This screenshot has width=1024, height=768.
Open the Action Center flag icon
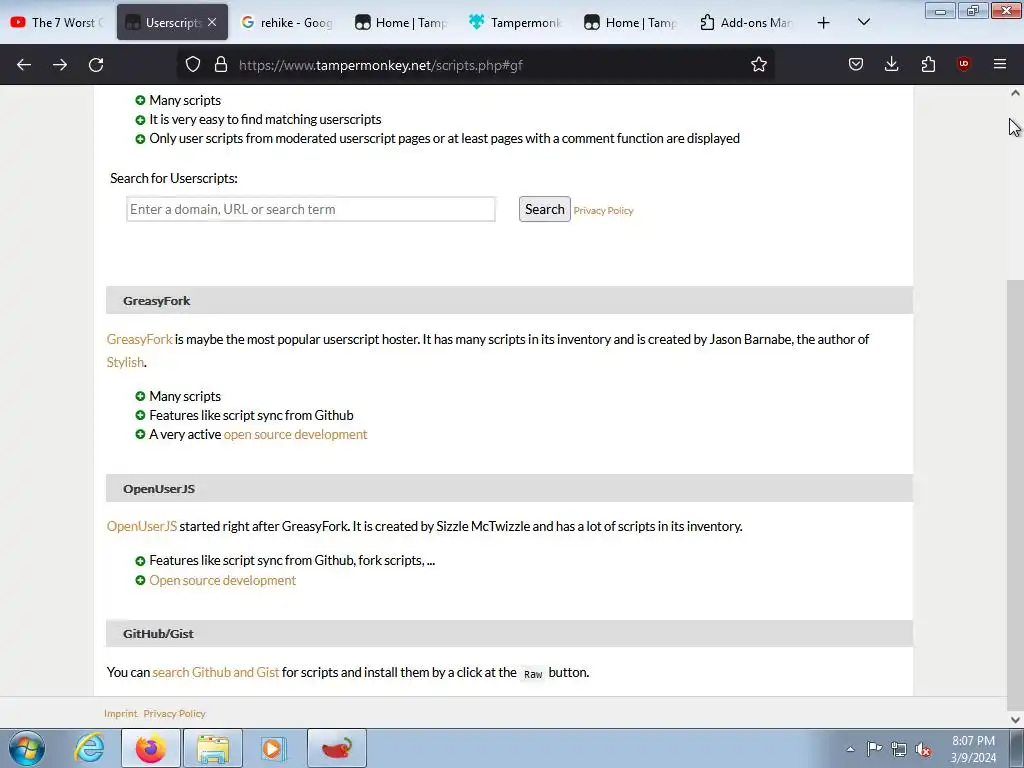874,749
